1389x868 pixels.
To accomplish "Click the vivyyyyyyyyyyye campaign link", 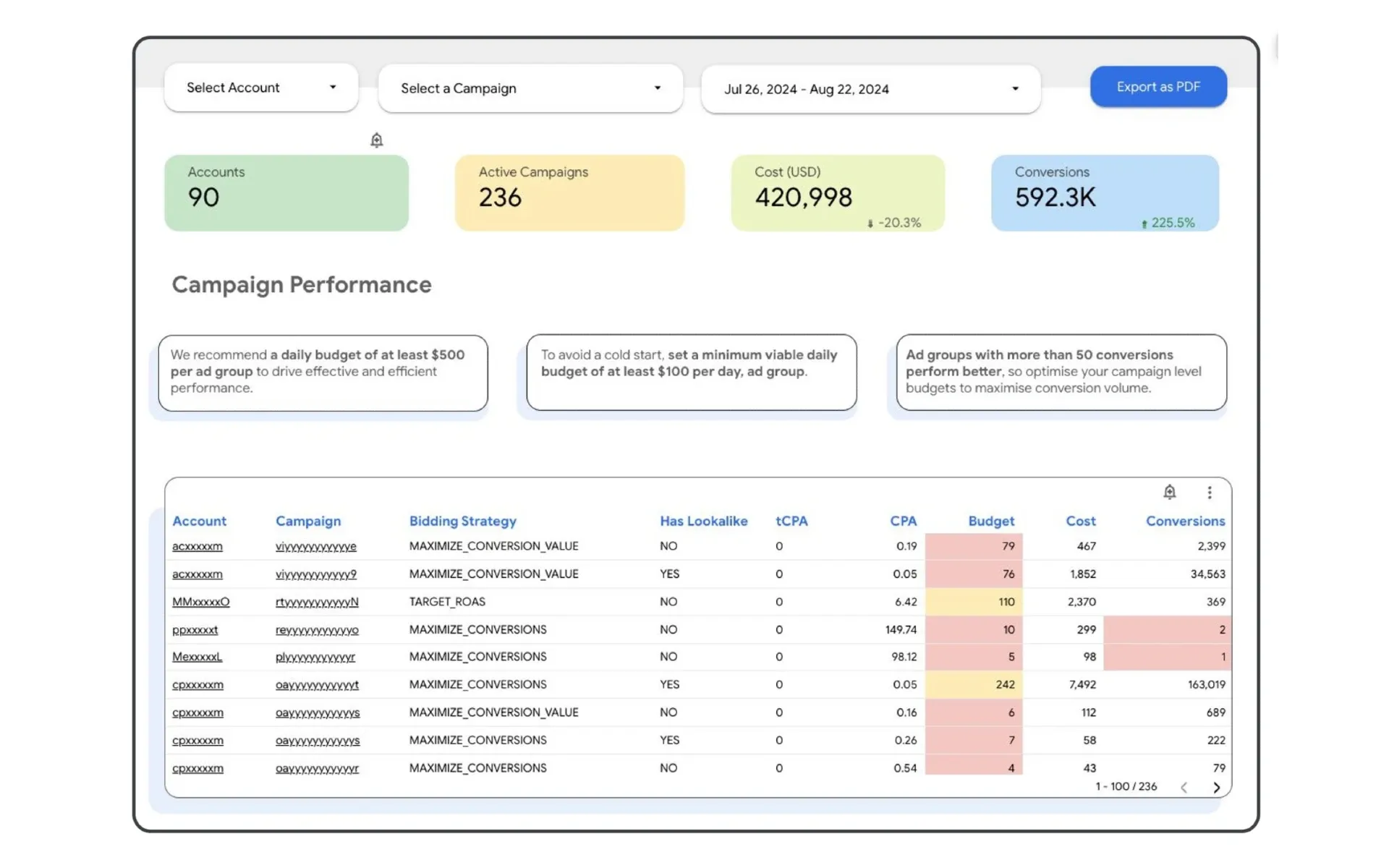I will coord(316,546).
